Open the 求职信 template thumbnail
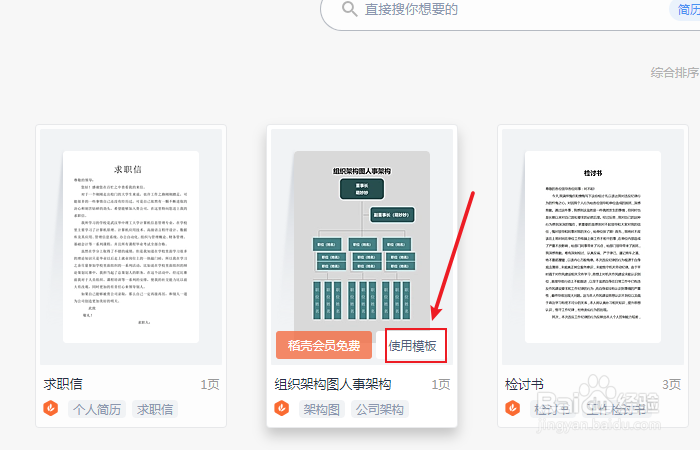 pos(131,247)
